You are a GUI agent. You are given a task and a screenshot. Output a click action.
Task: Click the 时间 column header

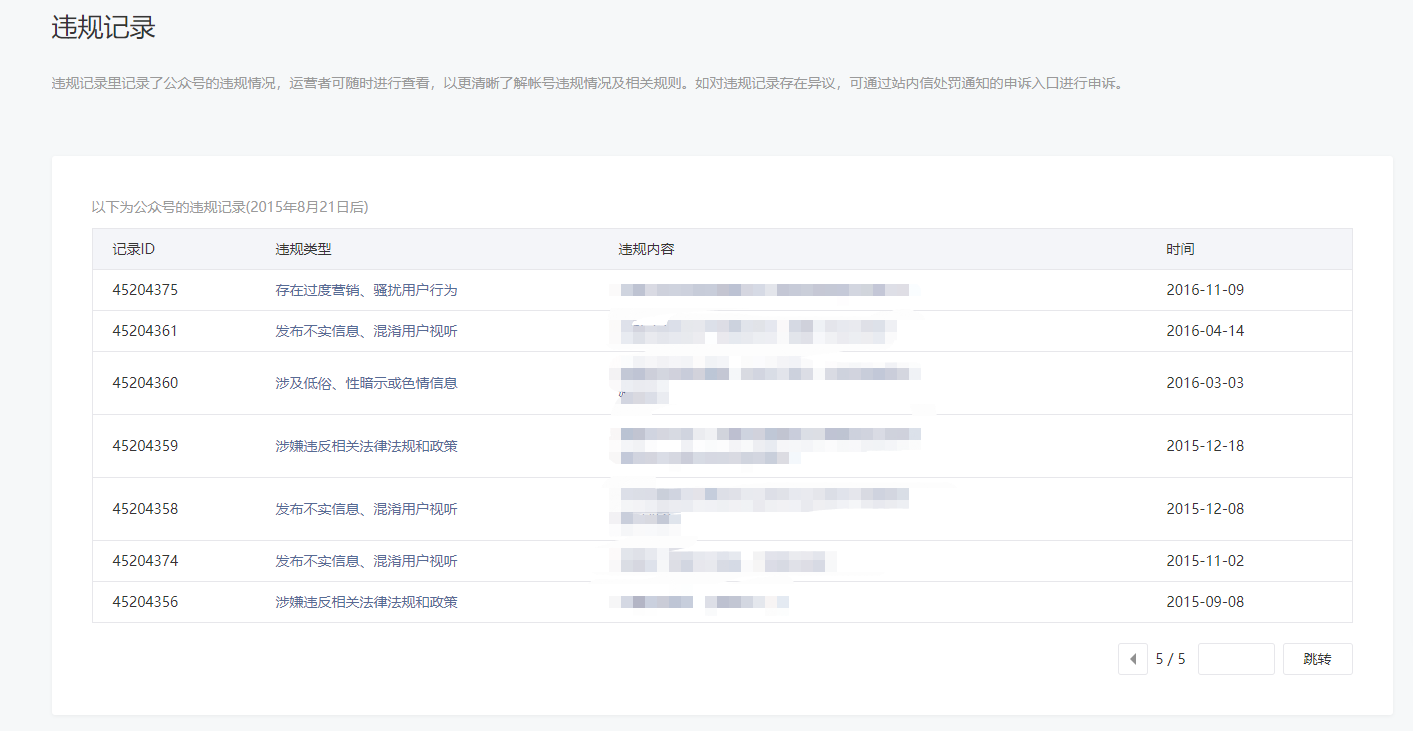1180,249
